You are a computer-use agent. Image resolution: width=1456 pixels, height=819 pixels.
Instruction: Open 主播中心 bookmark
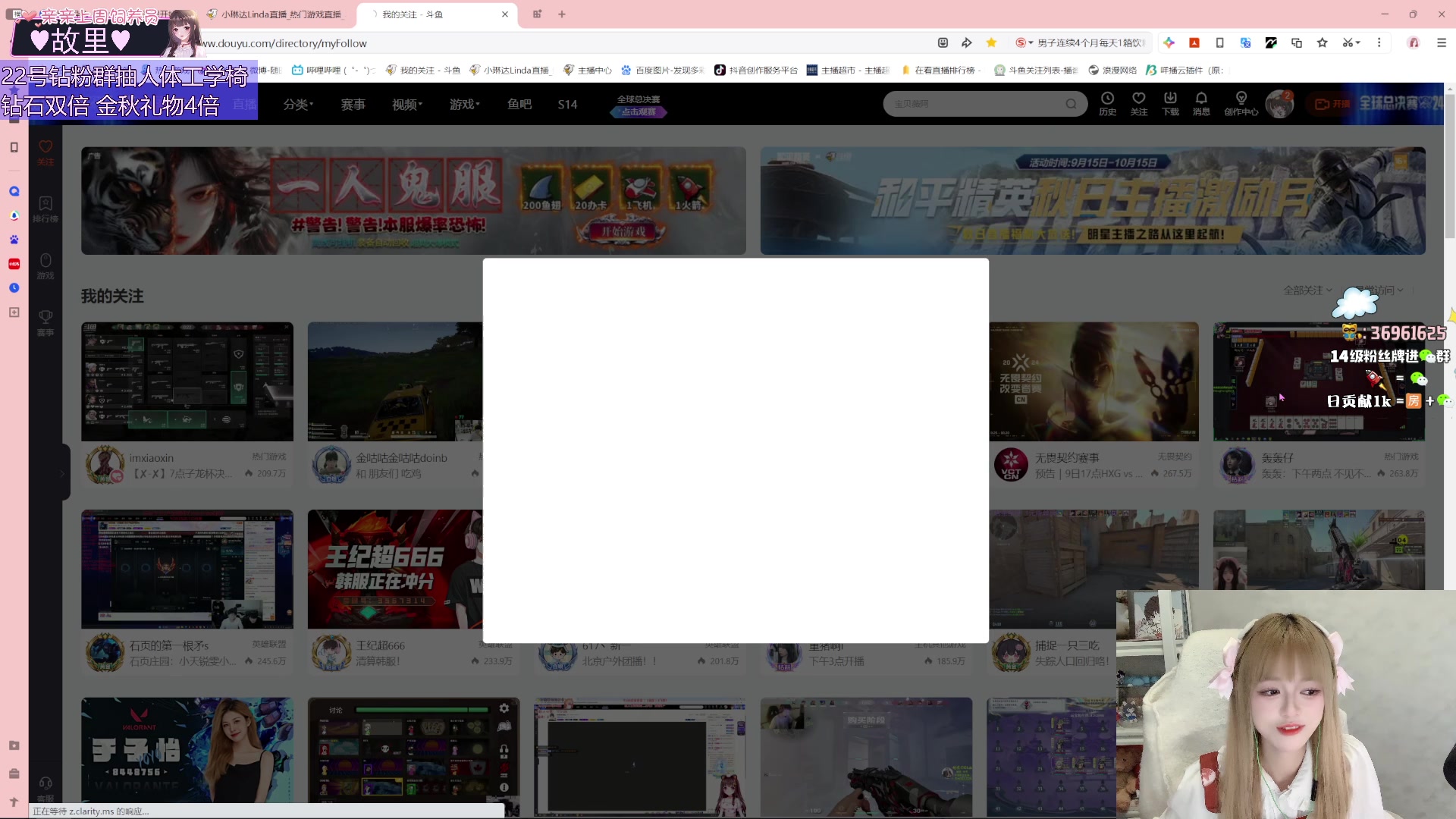588,70
